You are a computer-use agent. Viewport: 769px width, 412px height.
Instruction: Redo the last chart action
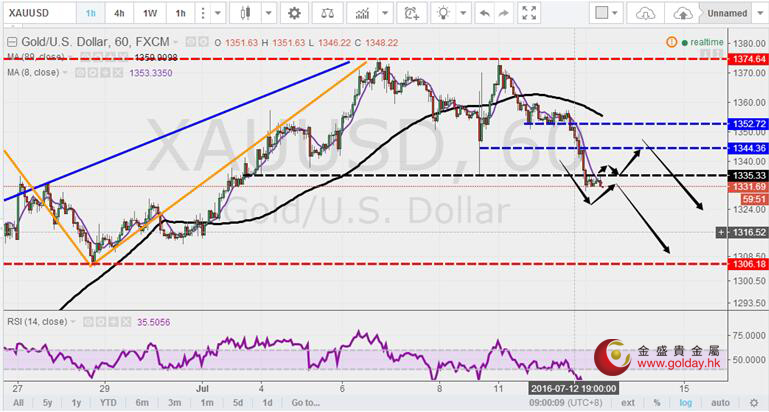(x=504, y=13)
